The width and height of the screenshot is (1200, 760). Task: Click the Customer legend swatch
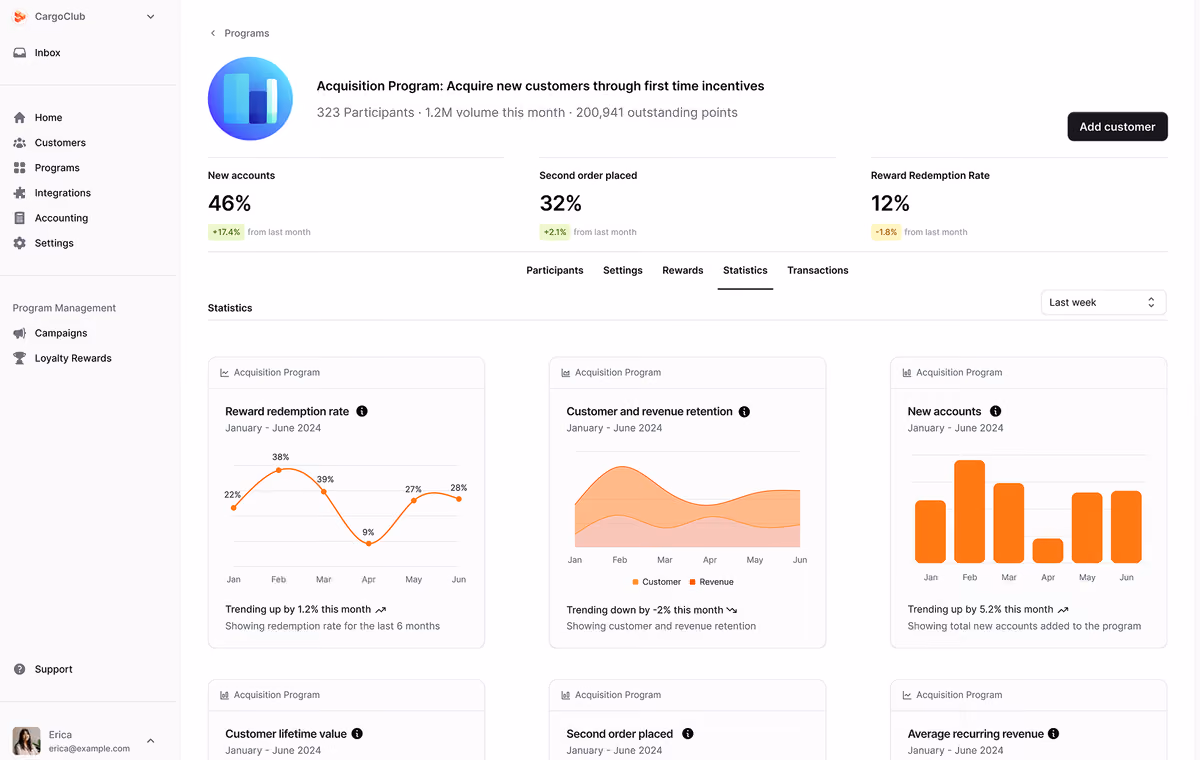(635, 582)
